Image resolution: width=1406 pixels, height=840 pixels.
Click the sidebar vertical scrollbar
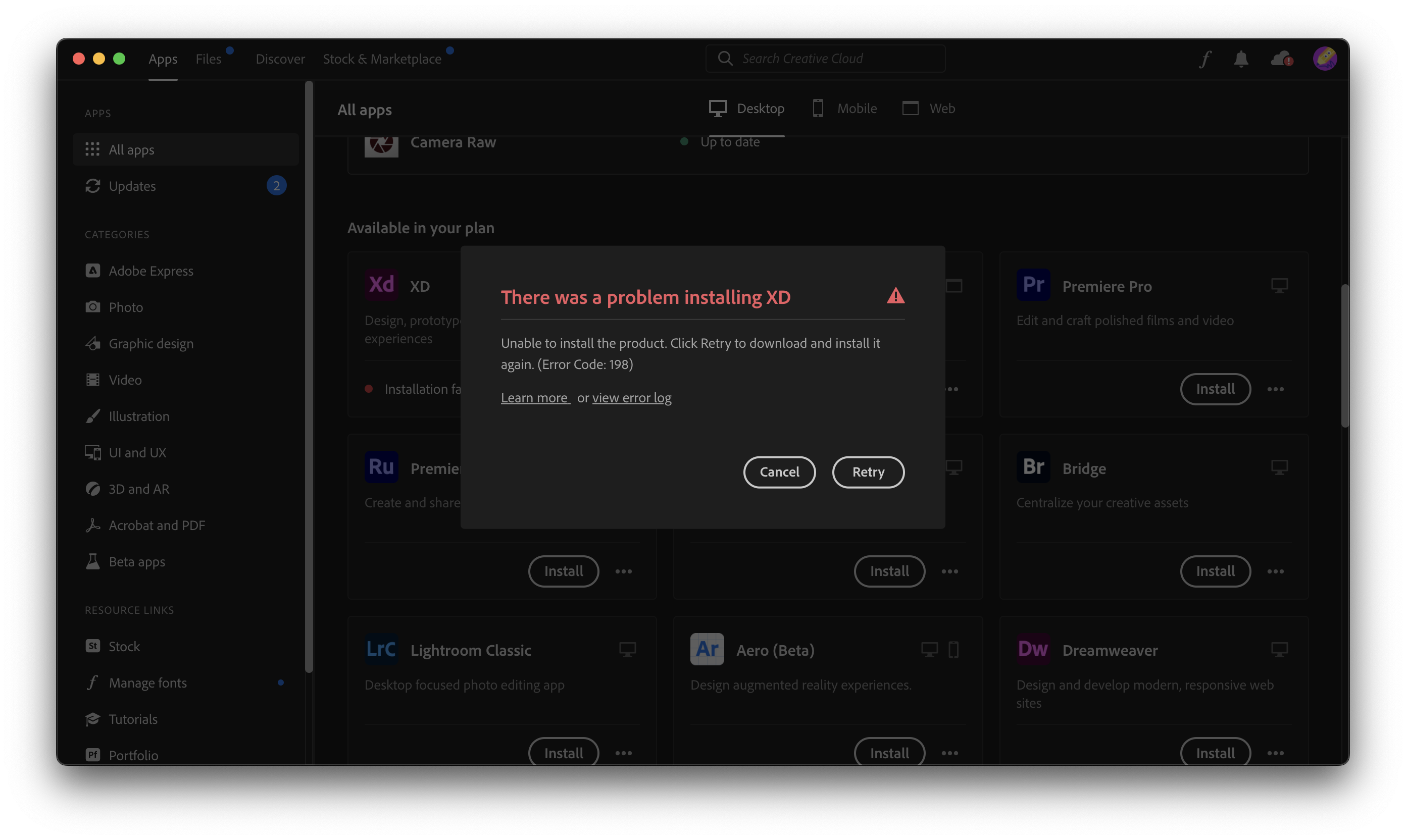pyautogui.click(x=309, y=377)
